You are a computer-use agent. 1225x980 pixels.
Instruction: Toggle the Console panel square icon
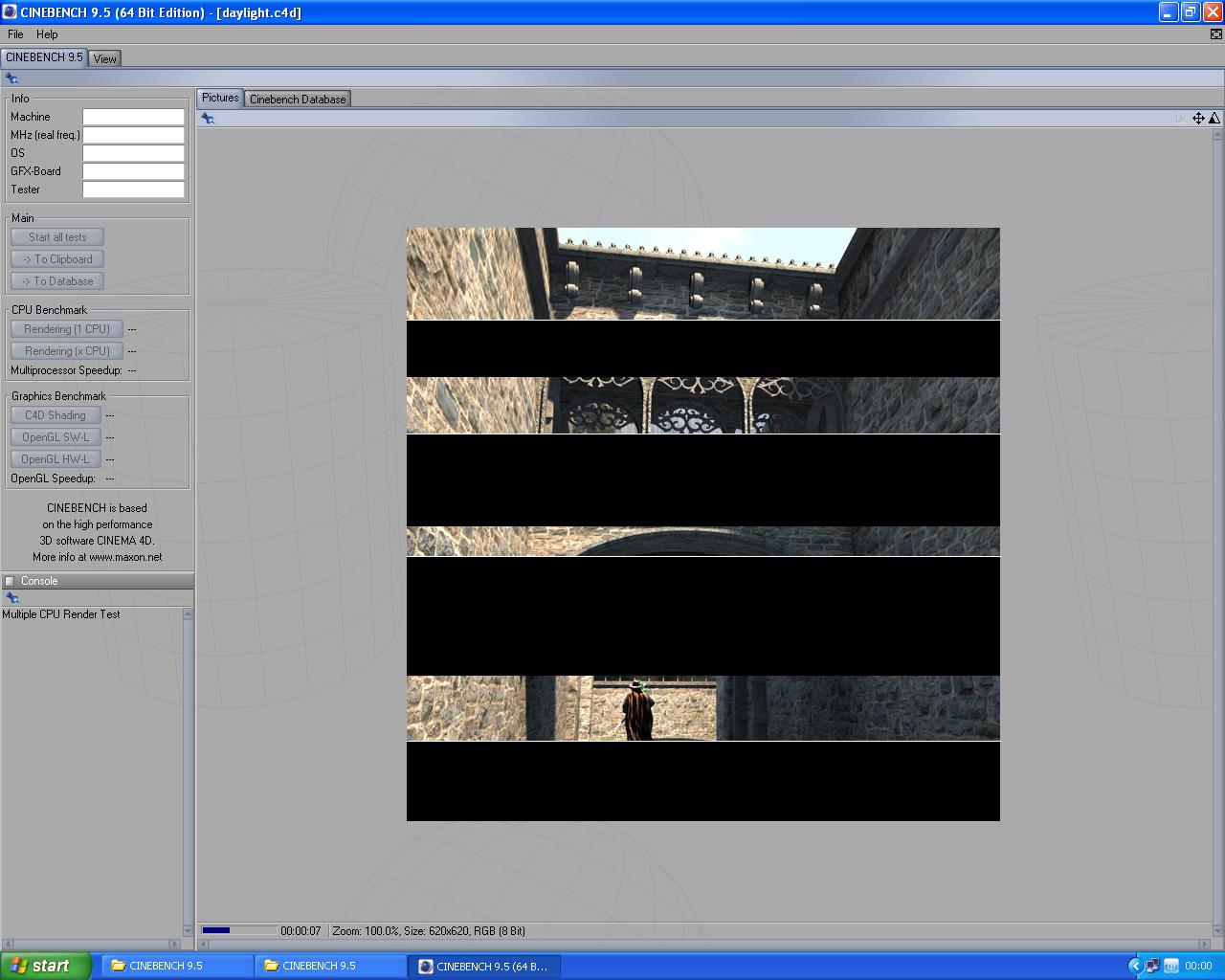(x=10, y=581)
